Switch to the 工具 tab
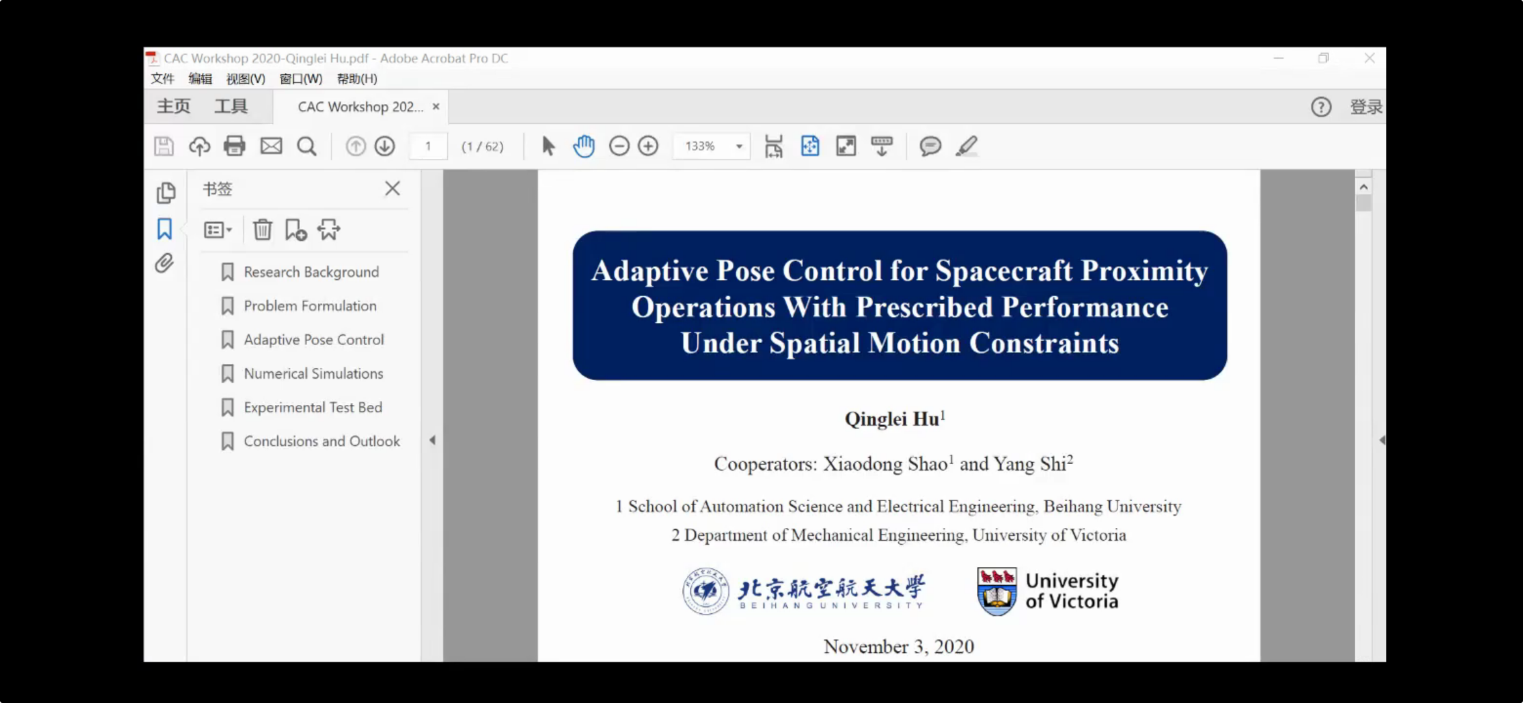The width and height of the screenshot is (1523, 703). click(x=231, y=106)
